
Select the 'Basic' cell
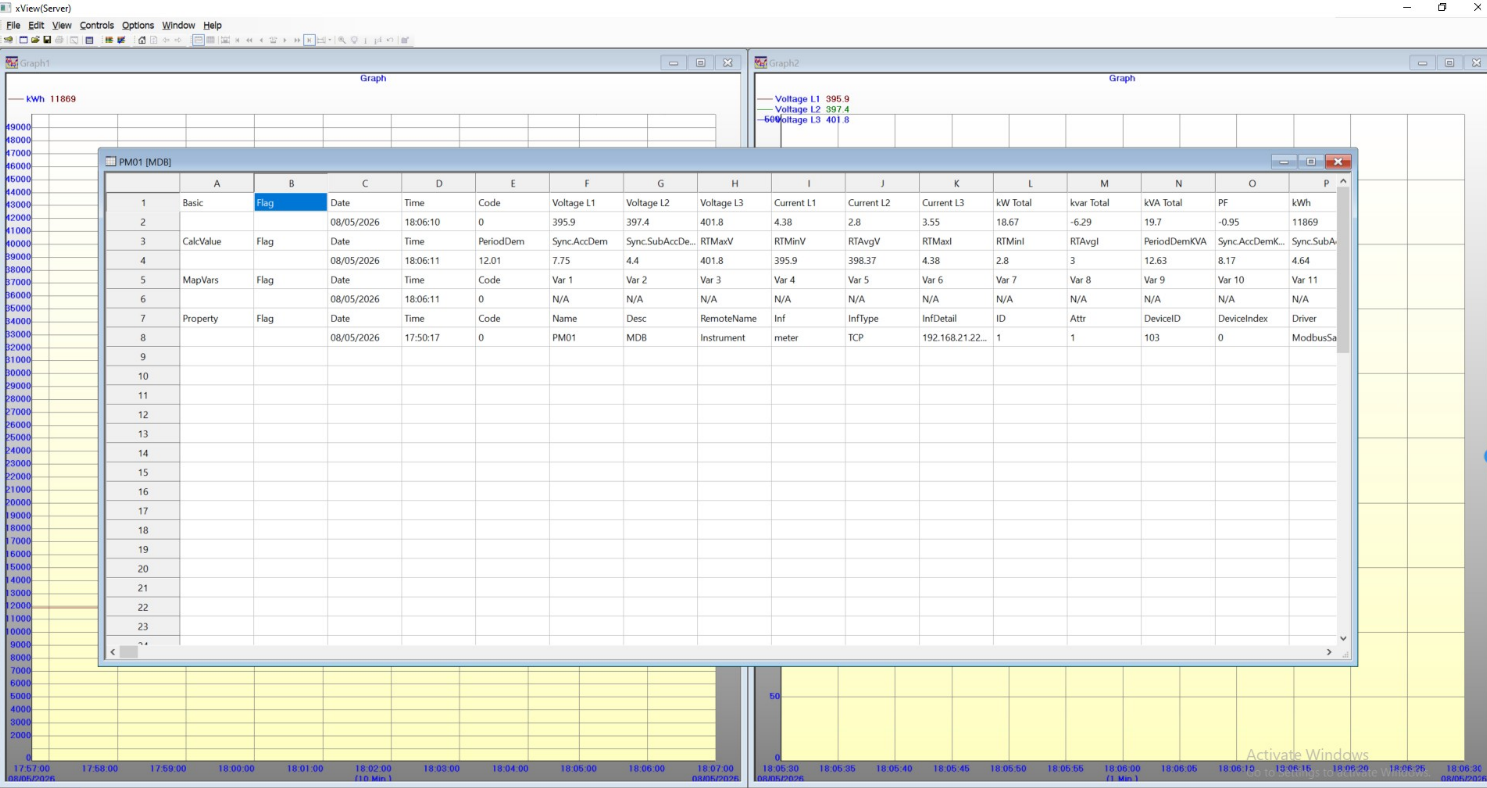(217, 202)
